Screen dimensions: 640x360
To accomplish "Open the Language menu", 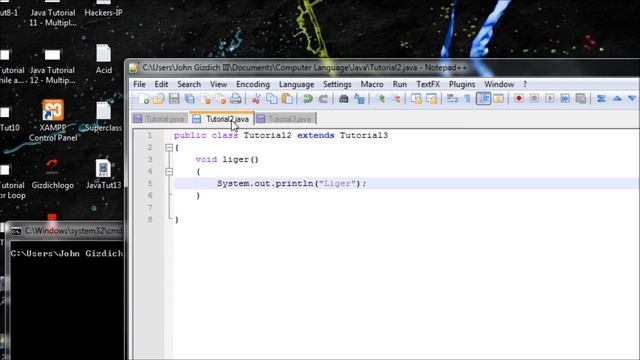I will pos(297,84).
